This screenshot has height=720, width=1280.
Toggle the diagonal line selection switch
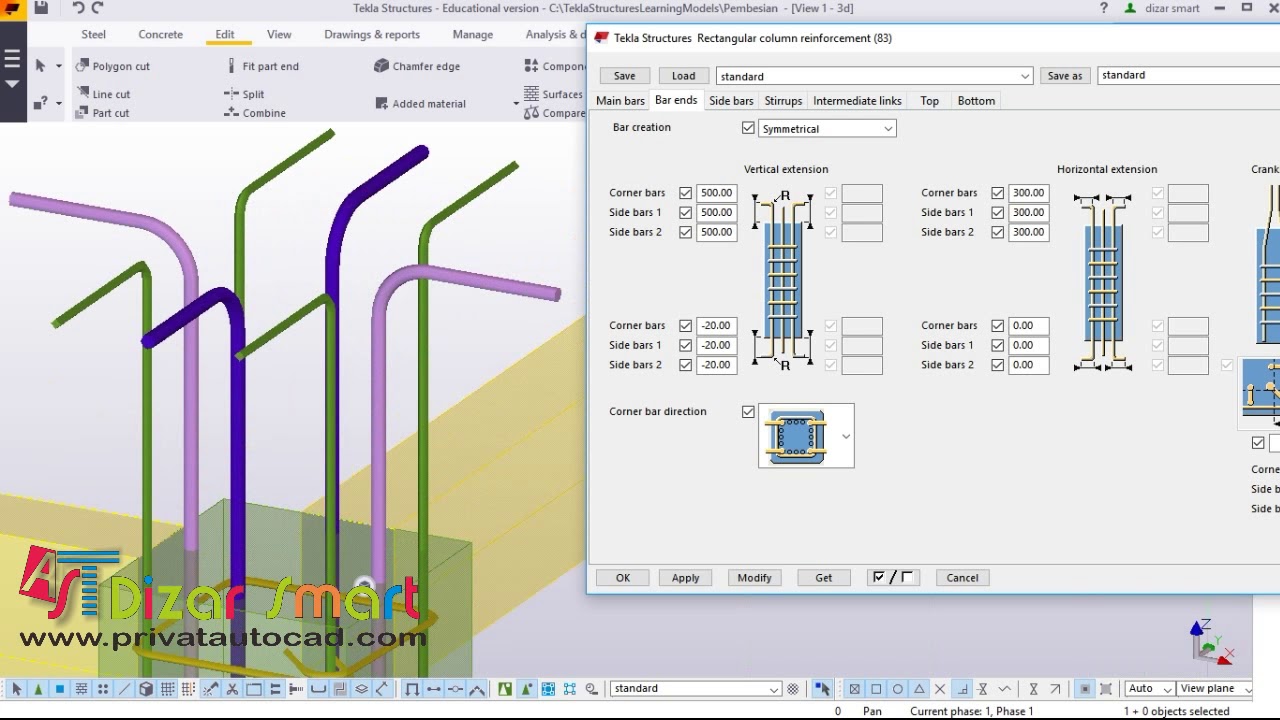(124, 689)
